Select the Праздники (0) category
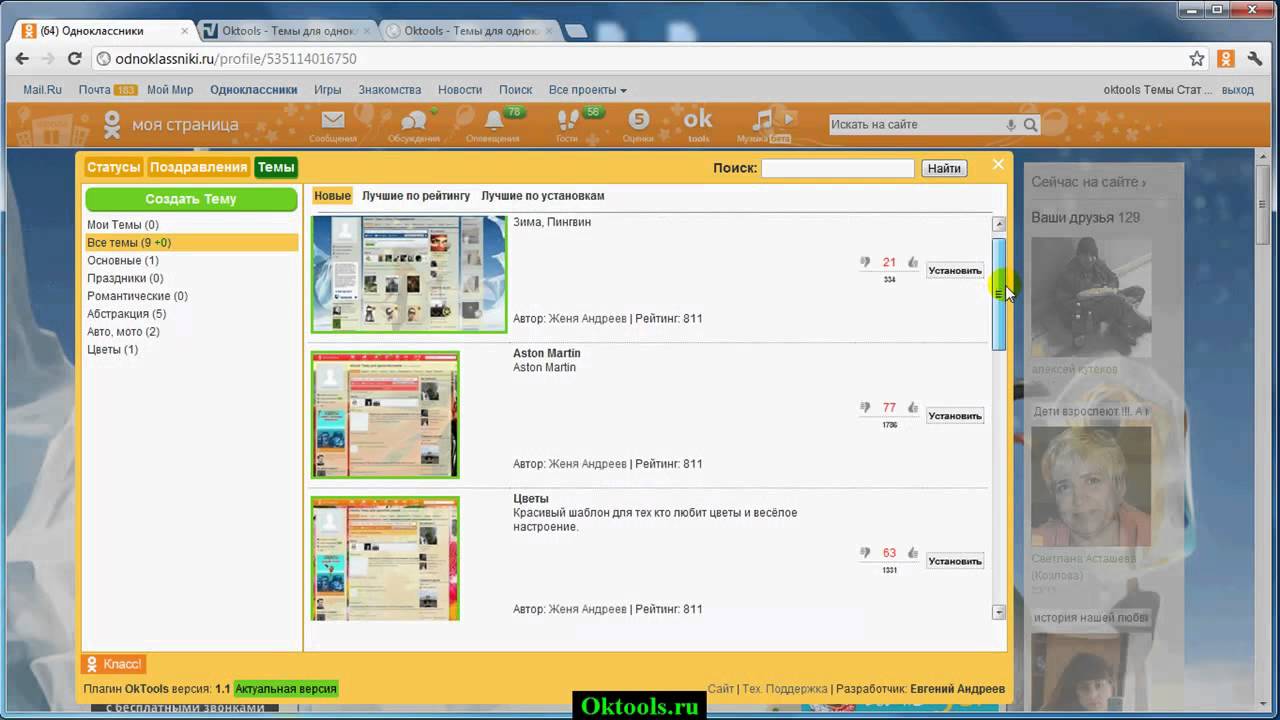This screenshot has width=1280, height=720. (125, 278)
